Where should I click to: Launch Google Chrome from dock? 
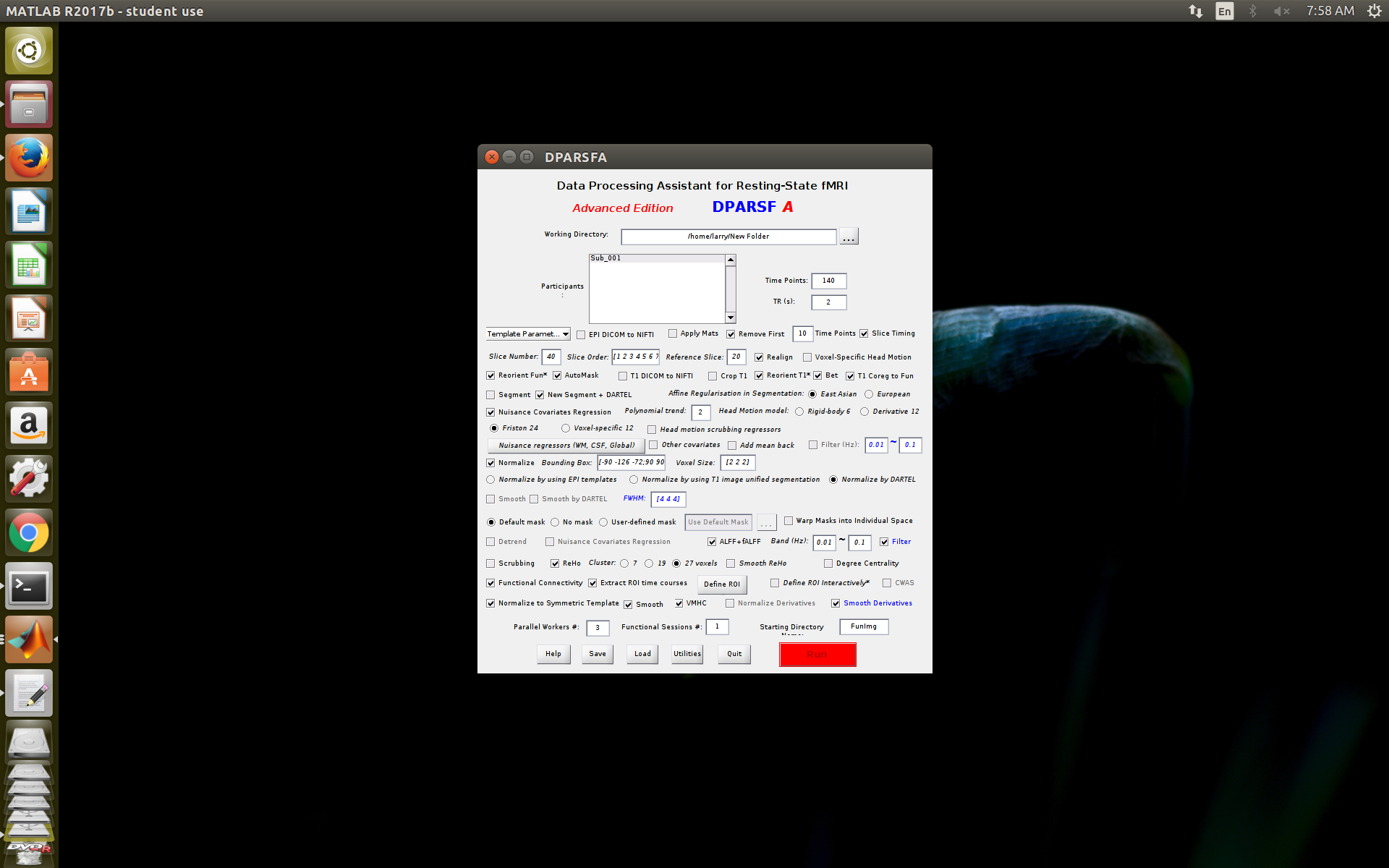point(29,532)
